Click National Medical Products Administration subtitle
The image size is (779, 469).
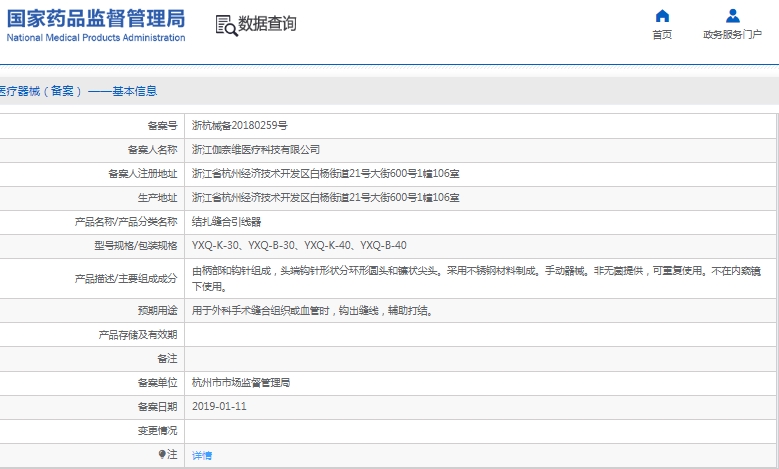tap(96, 38)
